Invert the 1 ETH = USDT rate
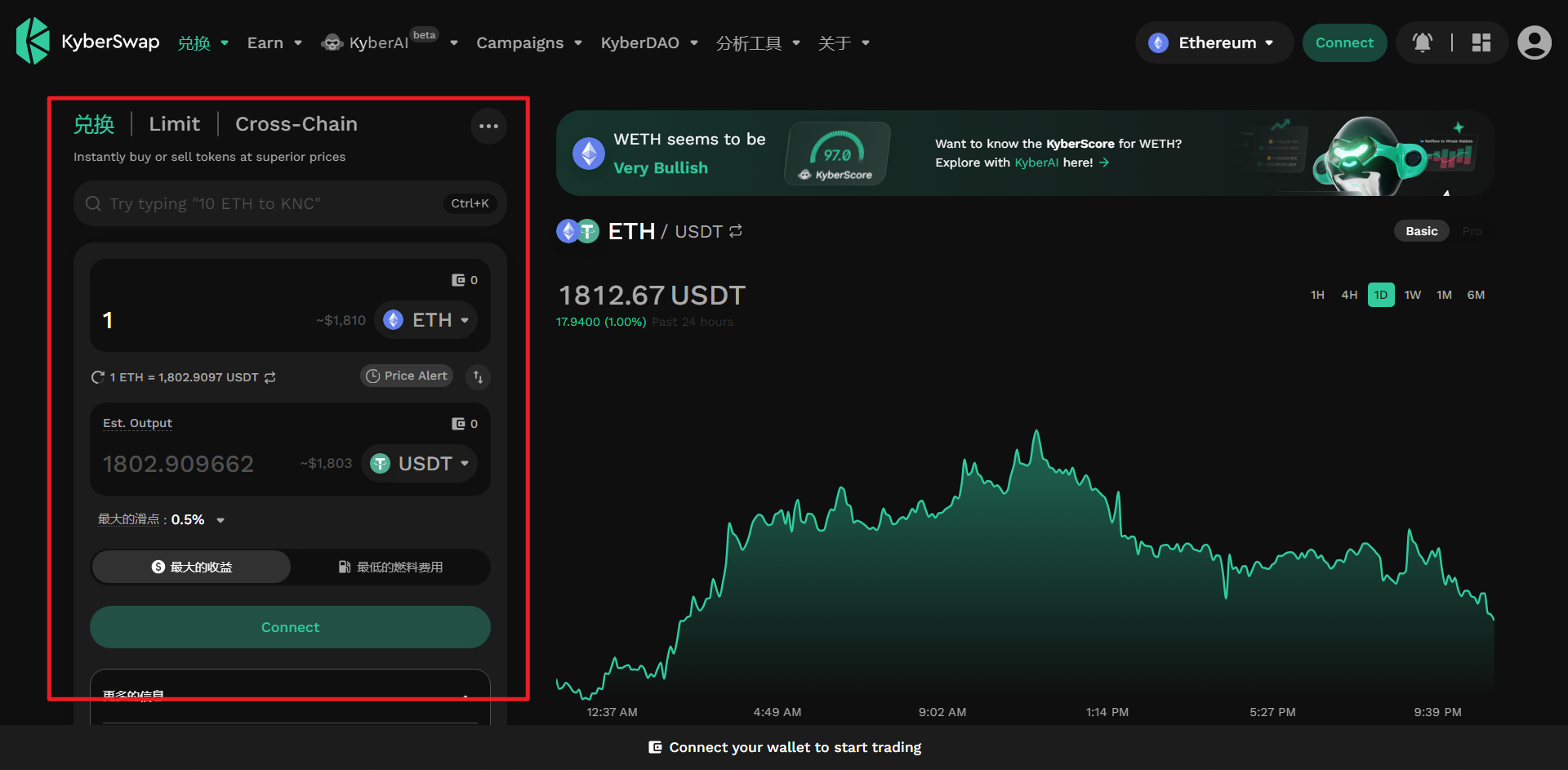Viewport: 1568px width, 770px height. 270,377
